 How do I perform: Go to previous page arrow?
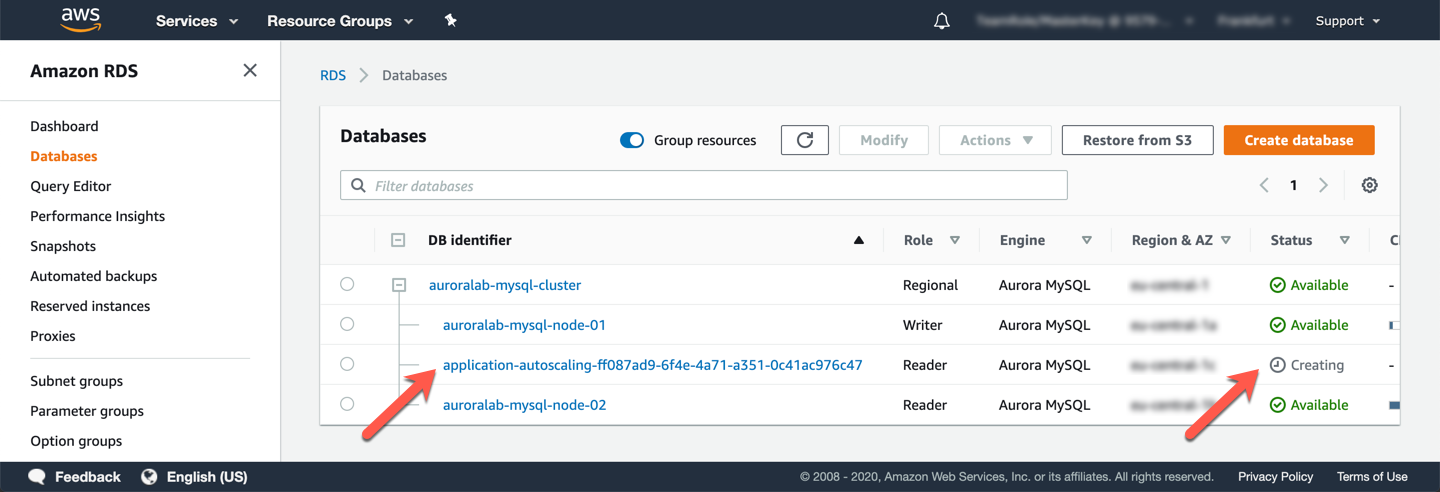point(1264,185)
